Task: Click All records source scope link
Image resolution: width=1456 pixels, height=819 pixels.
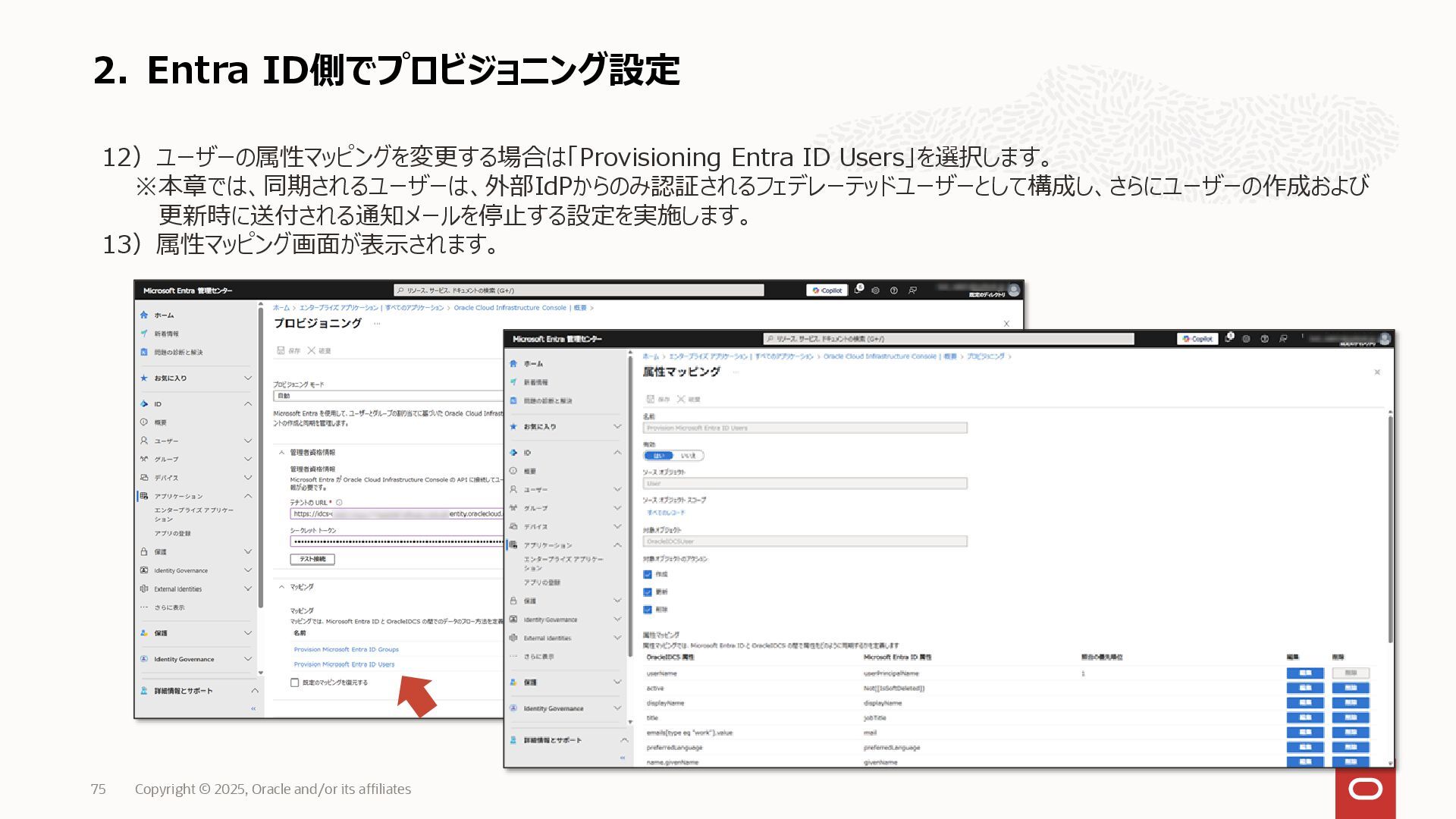Action: coord(666,513)
